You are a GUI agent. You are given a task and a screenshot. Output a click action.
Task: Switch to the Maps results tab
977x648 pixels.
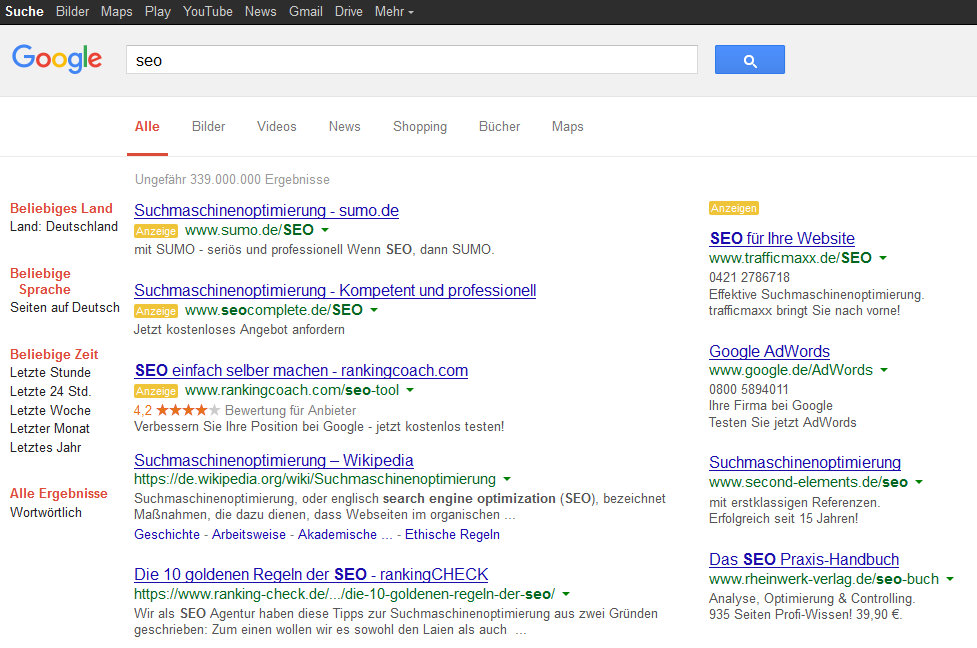pos(568,126)
